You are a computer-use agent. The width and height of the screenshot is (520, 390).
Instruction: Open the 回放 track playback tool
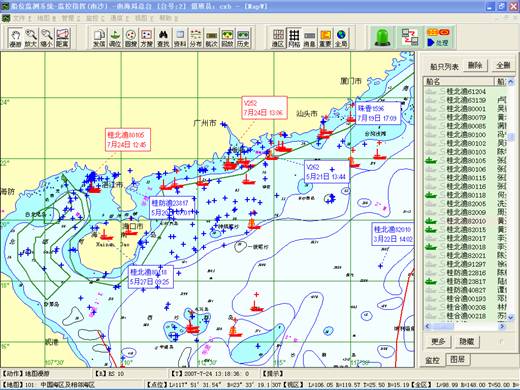pyautogui.click(x=227, y=38)
